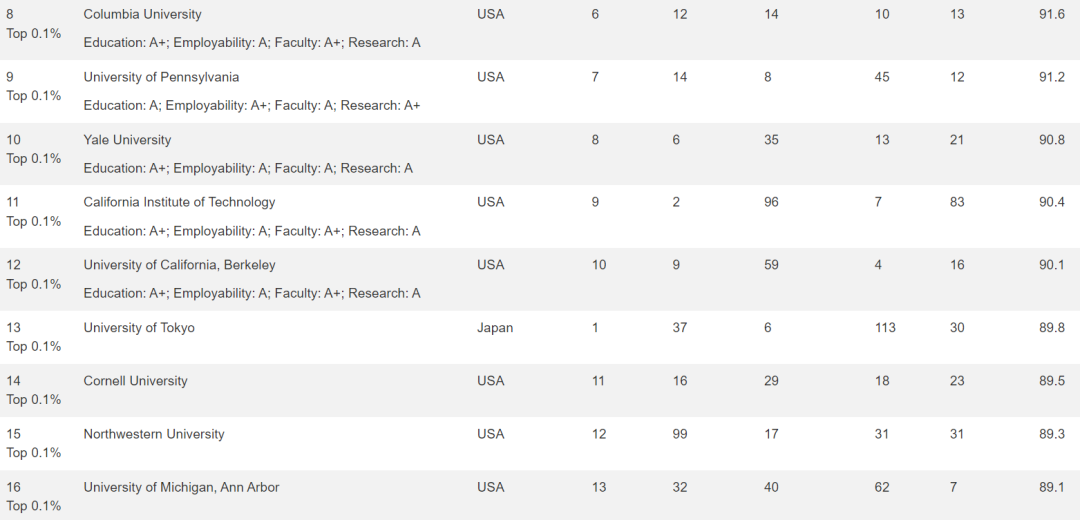Open University of California, Berkeley
The height and width of the screenshot is (520, 1080).
coord(179,265)
